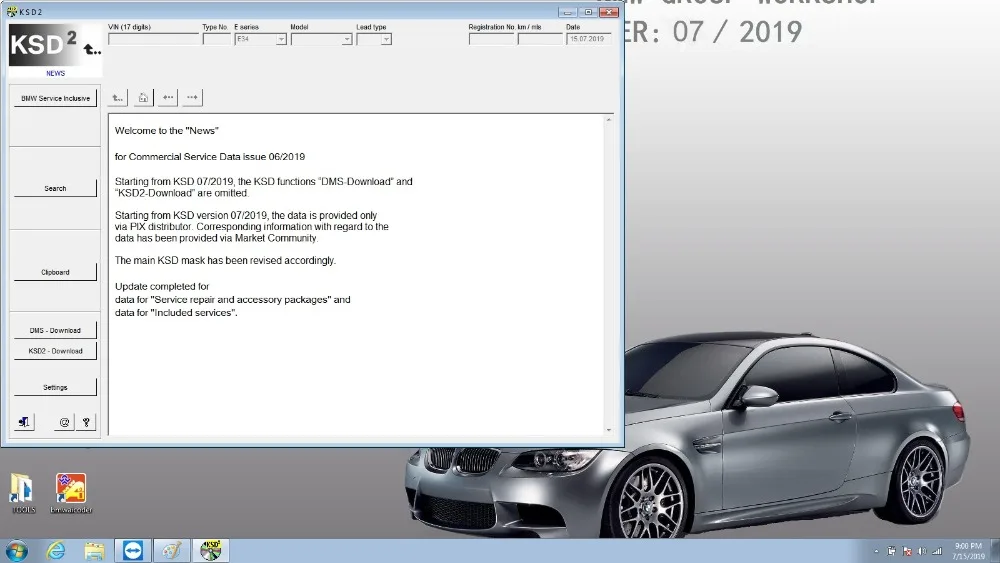Click the power plug tray icon
The height and width of the screenshot is (563, 1000).
pos(891,552)
